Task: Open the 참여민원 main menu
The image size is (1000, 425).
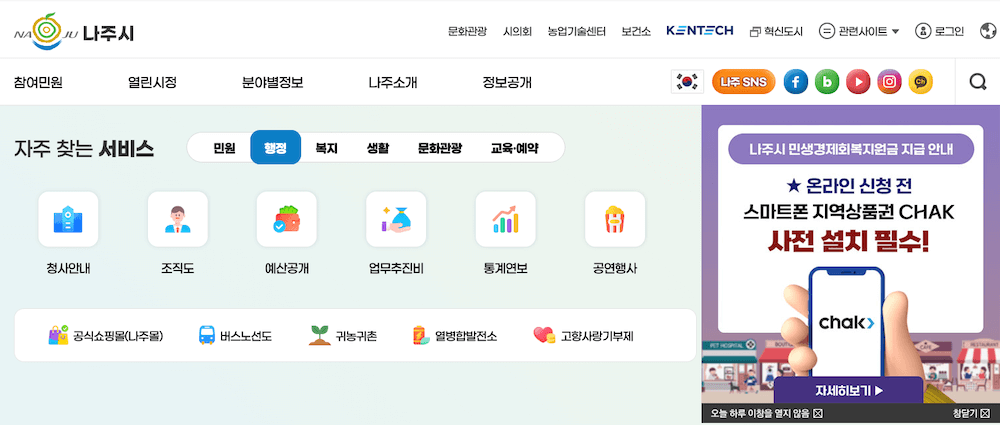Action: [38, 82]
